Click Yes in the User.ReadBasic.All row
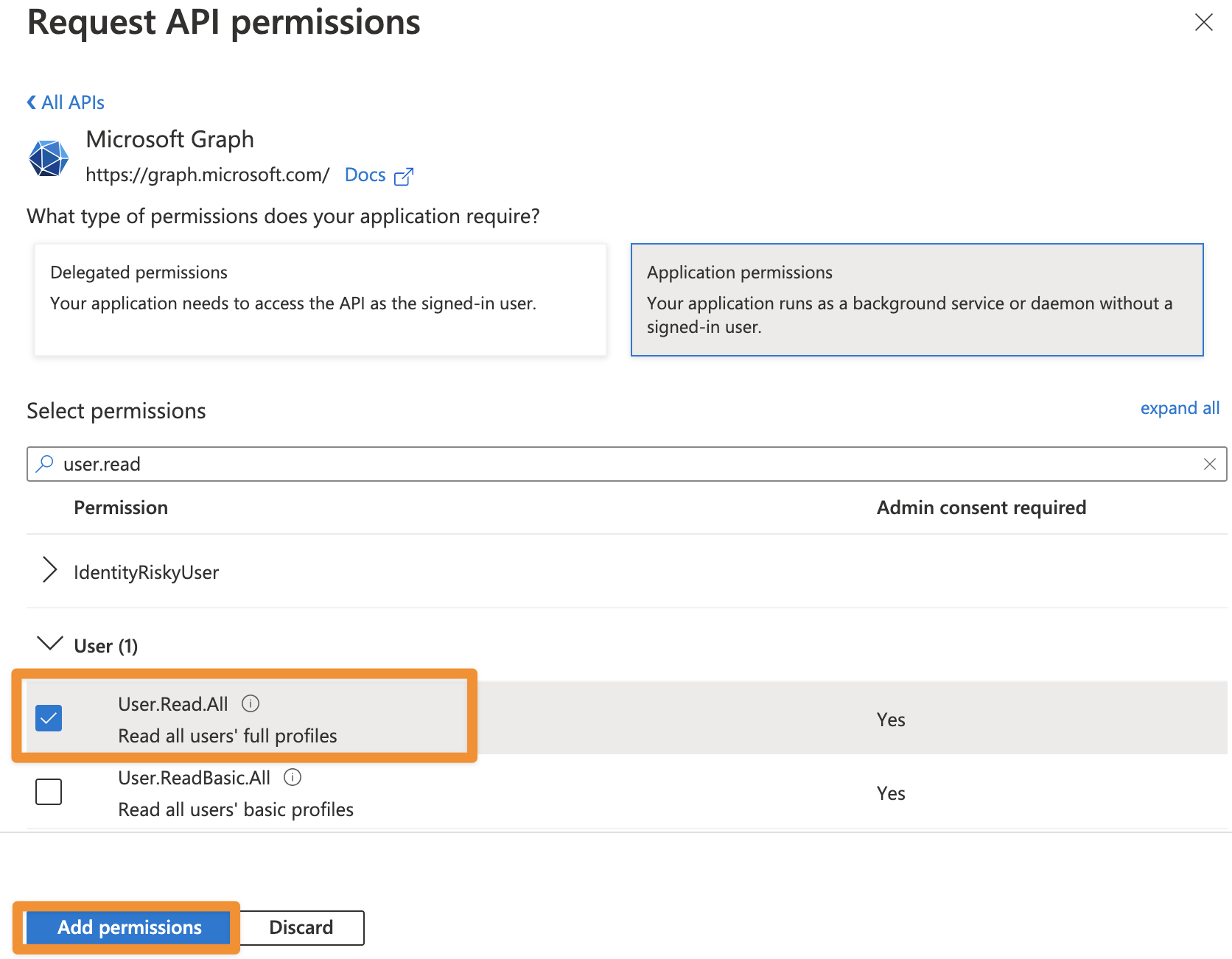Image resolution: width=1232 pixels, height=959 pixels. (891, 793)
